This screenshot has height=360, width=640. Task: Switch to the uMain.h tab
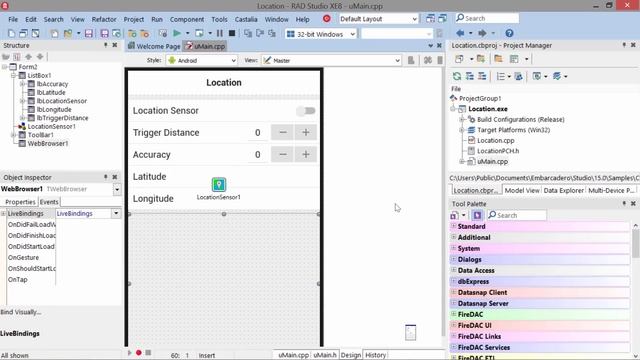(x=325, y=355)
